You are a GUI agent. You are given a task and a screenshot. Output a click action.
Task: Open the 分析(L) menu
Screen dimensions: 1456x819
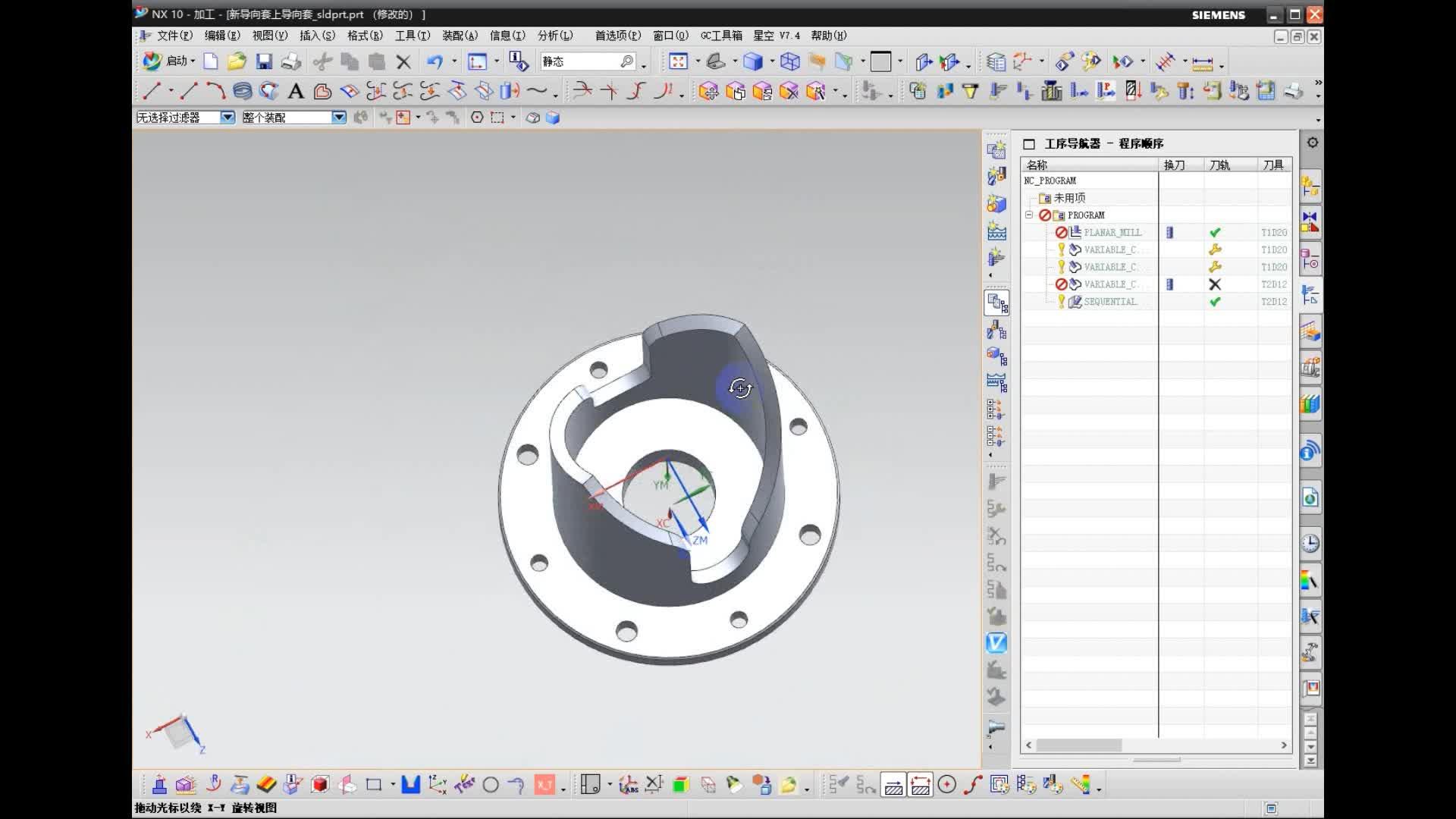click(x=555, y=36)
